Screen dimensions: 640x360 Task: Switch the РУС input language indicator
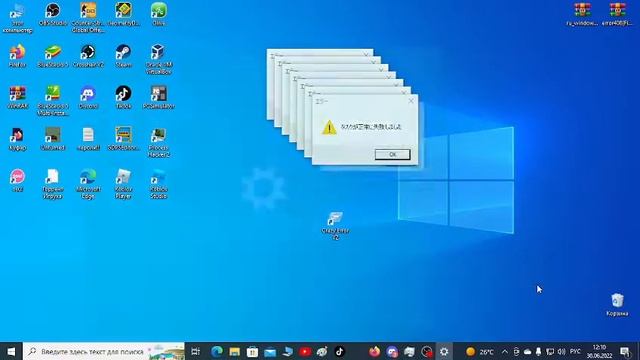click(575, 351)
